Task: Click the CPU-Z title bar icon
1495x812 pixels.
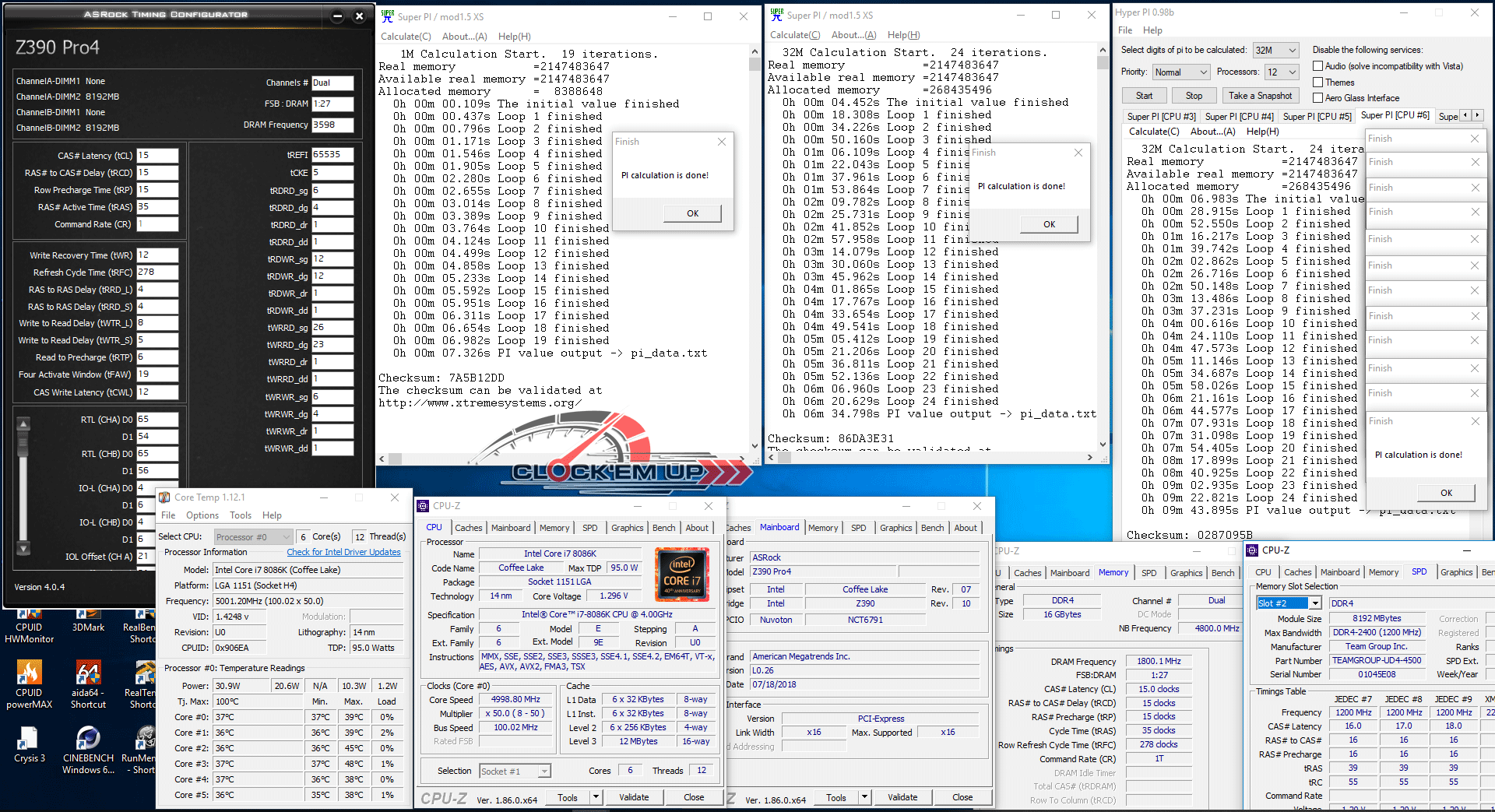Action: click(423, 506)
